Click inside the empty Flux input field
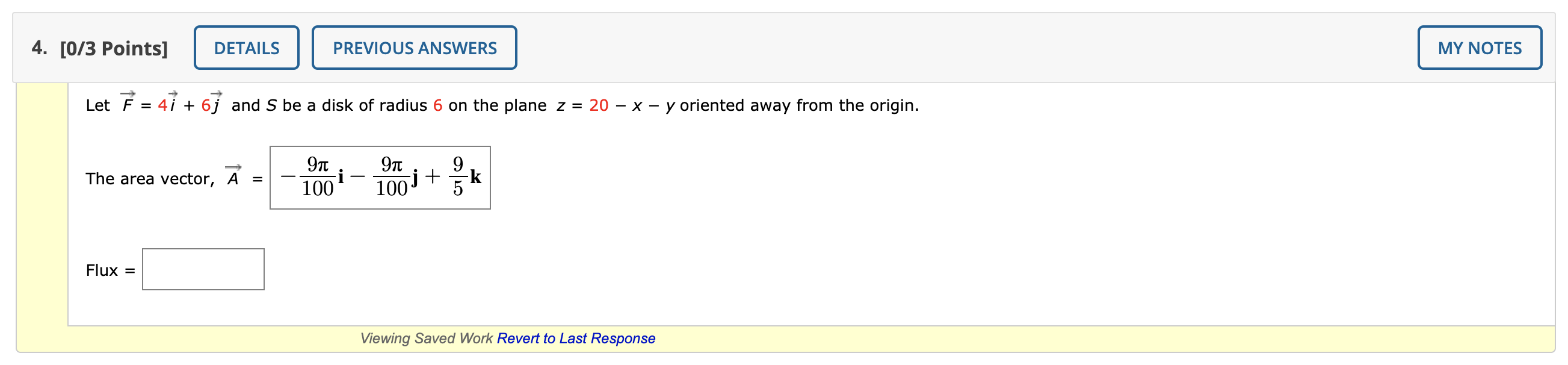Viewport: 1568px width, 365px height. pyautogui.click(x=203, y=269)
